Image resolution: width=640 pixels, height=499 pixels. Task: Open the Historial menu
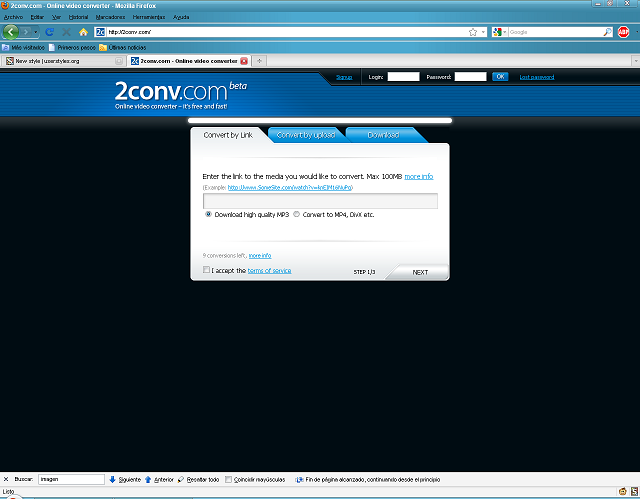pyautogui.click(x=78, y=17)
